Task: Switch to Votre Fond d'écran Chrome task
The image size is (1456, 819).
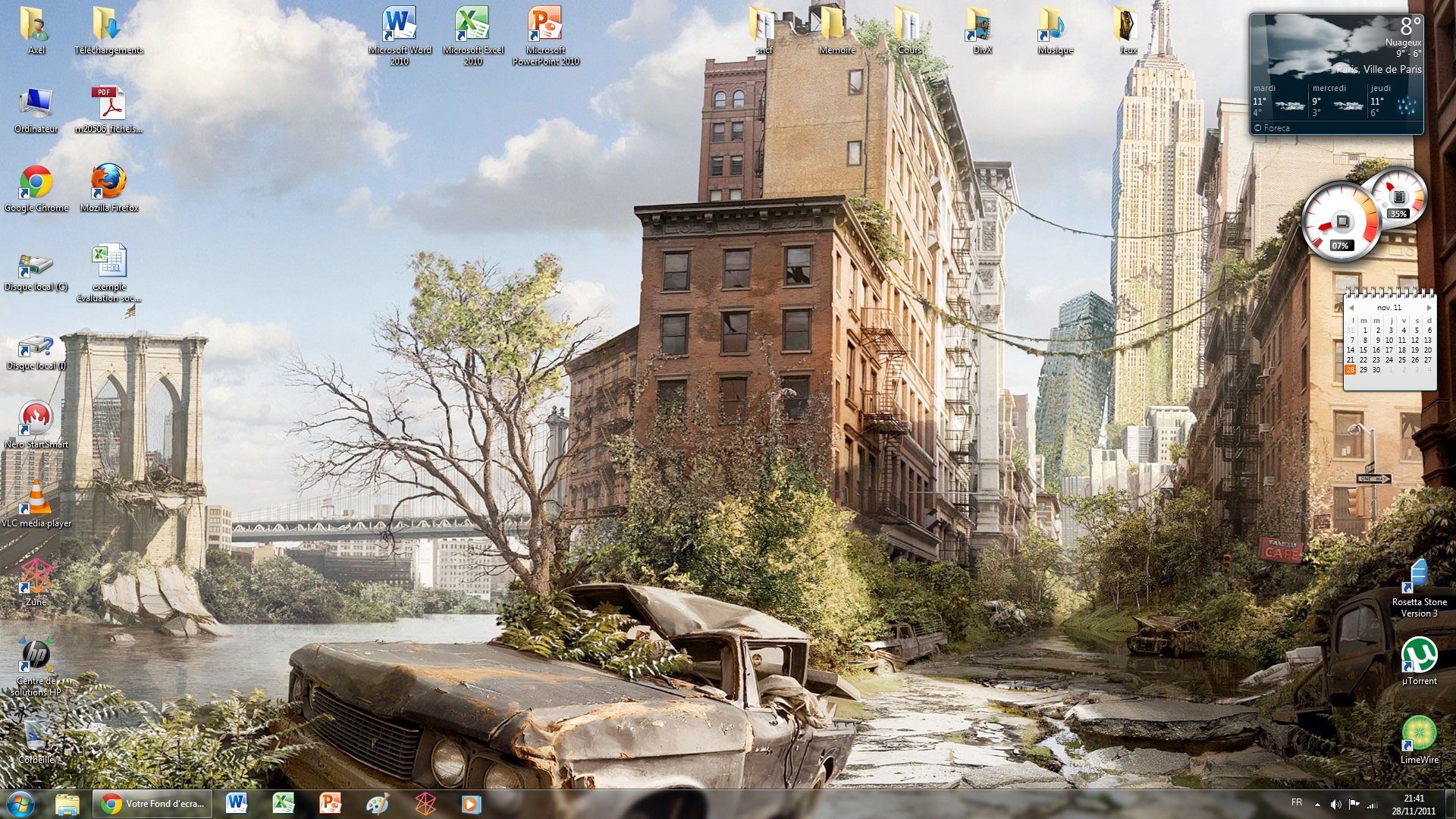Action: [154, 804]
